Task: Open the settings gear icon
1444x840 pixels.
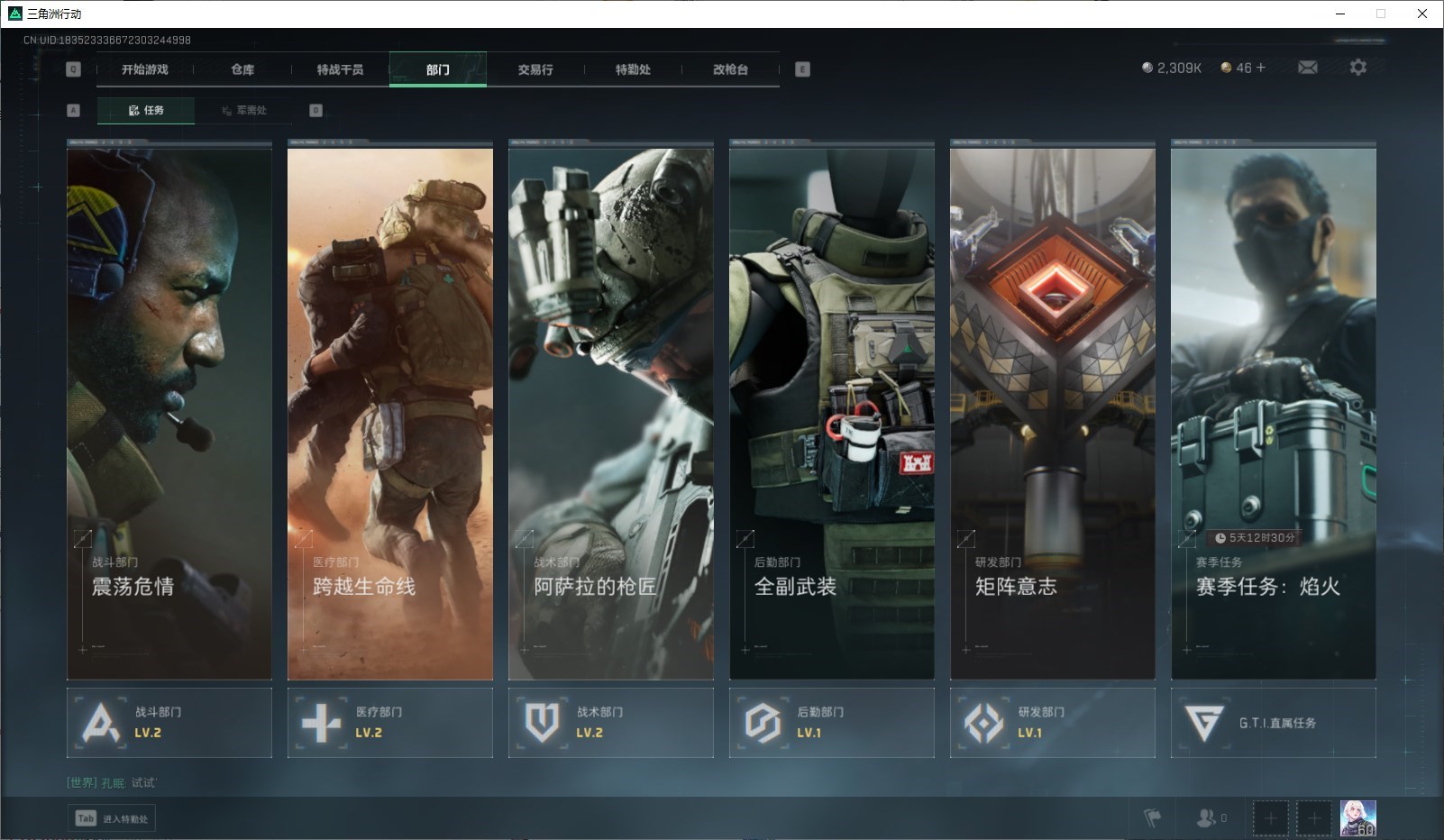Action: [1357, 68]
